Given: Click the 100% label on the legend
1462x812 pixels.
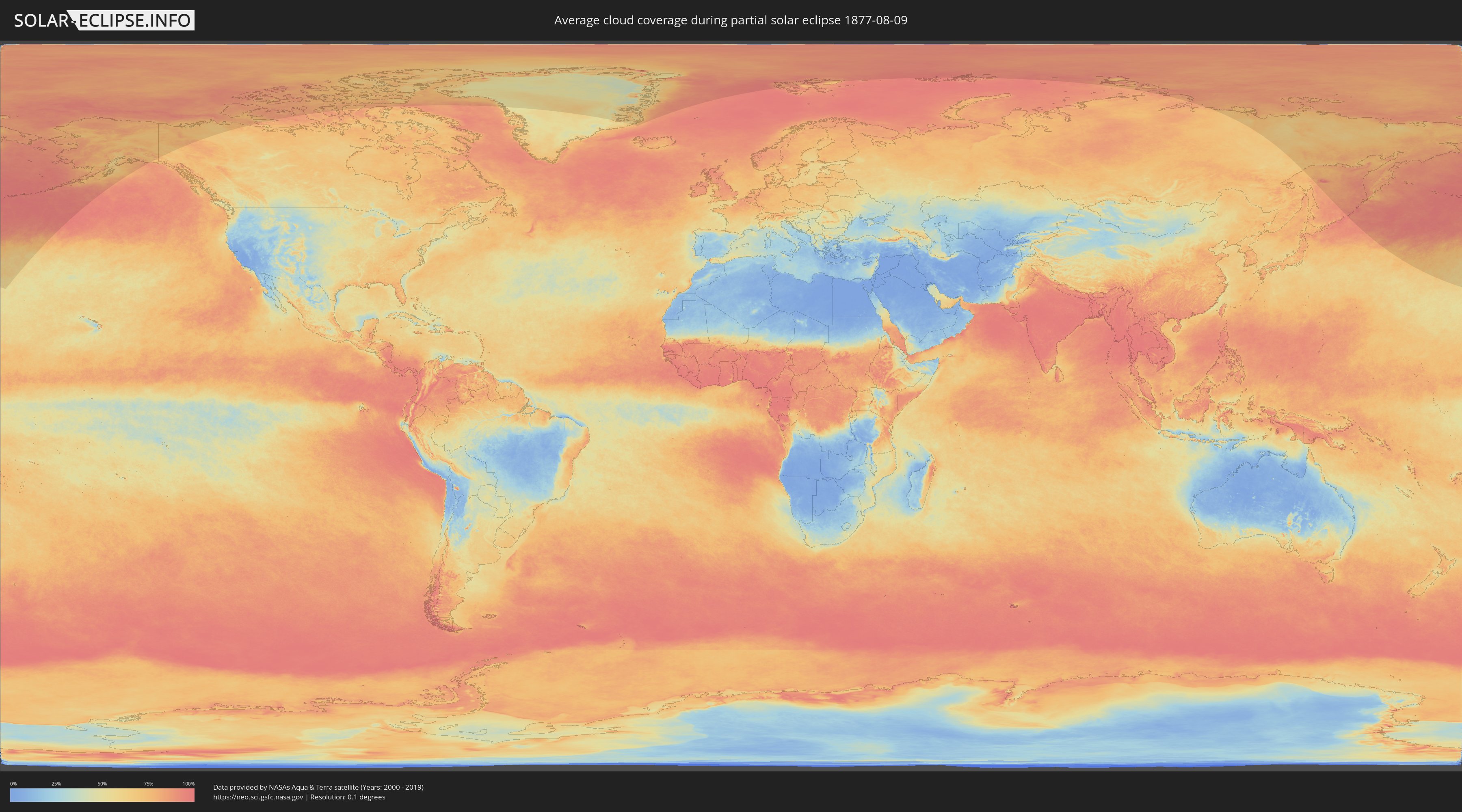Looking at the screenshot, I should pos(188,784).
